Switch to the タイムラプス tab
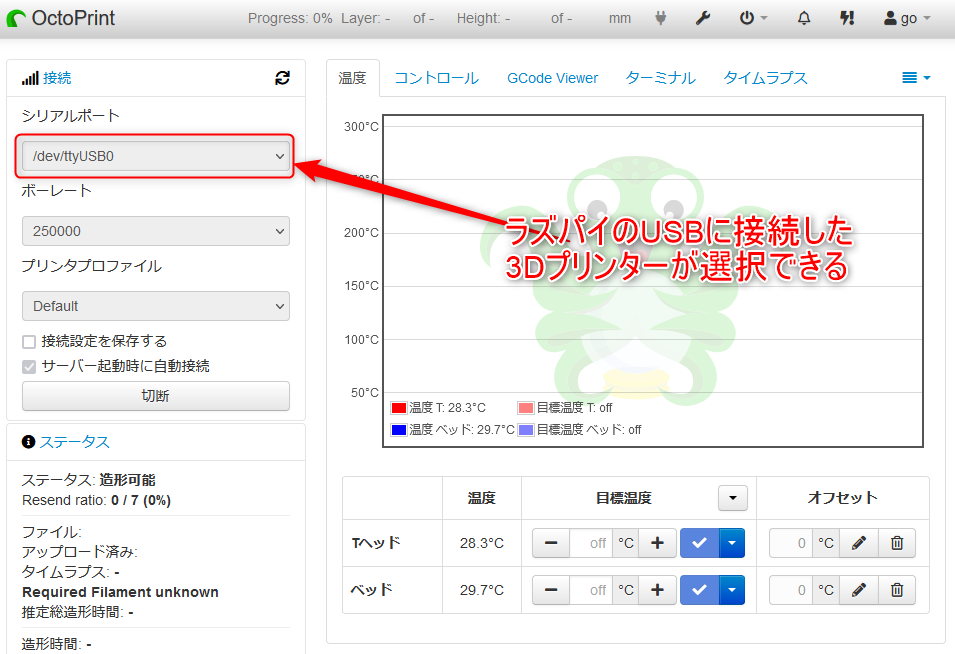Image resolution: width=955 pixels, height=654 pixels. click(x=765, y=78)
